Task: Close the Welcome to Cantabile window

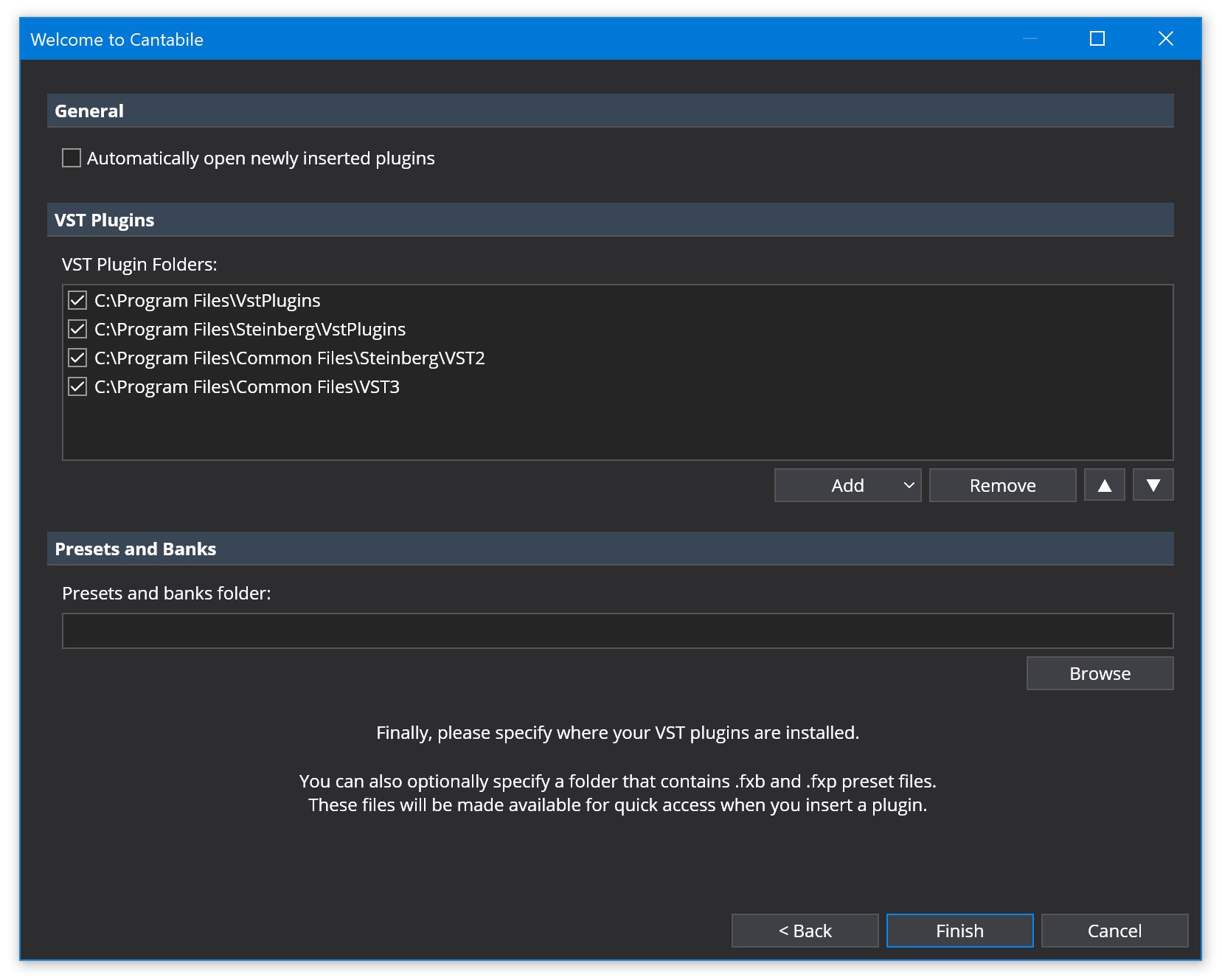Action: [1165, 38]
